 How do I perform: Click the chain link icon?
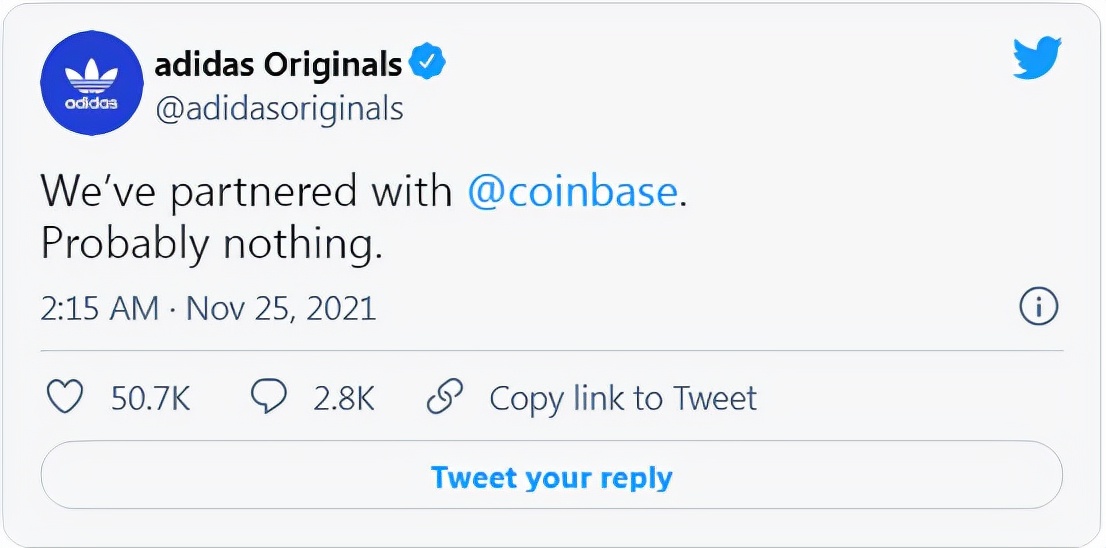[x=445, y=398]
